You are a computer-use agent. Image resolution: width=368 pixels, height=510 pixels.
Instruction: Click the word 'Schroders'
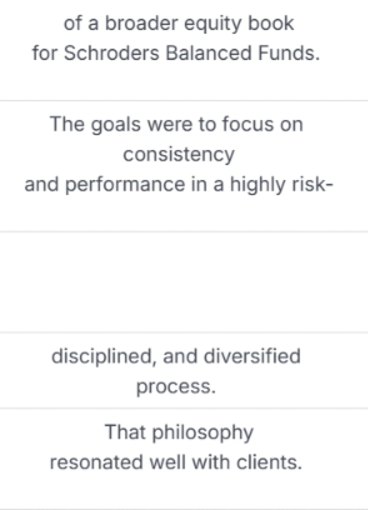pyautogui.click(x=112, y=53)
